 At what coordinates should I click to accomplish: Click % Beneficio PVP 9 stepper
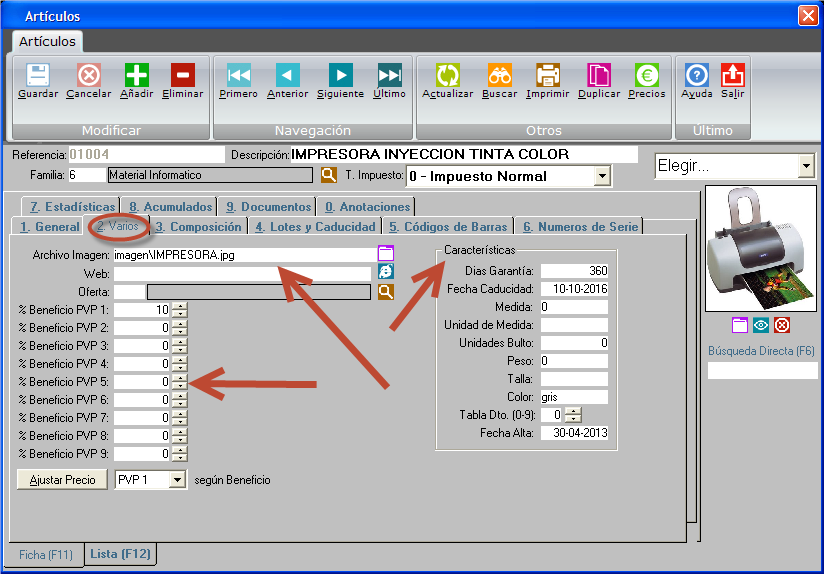point(180,454)
